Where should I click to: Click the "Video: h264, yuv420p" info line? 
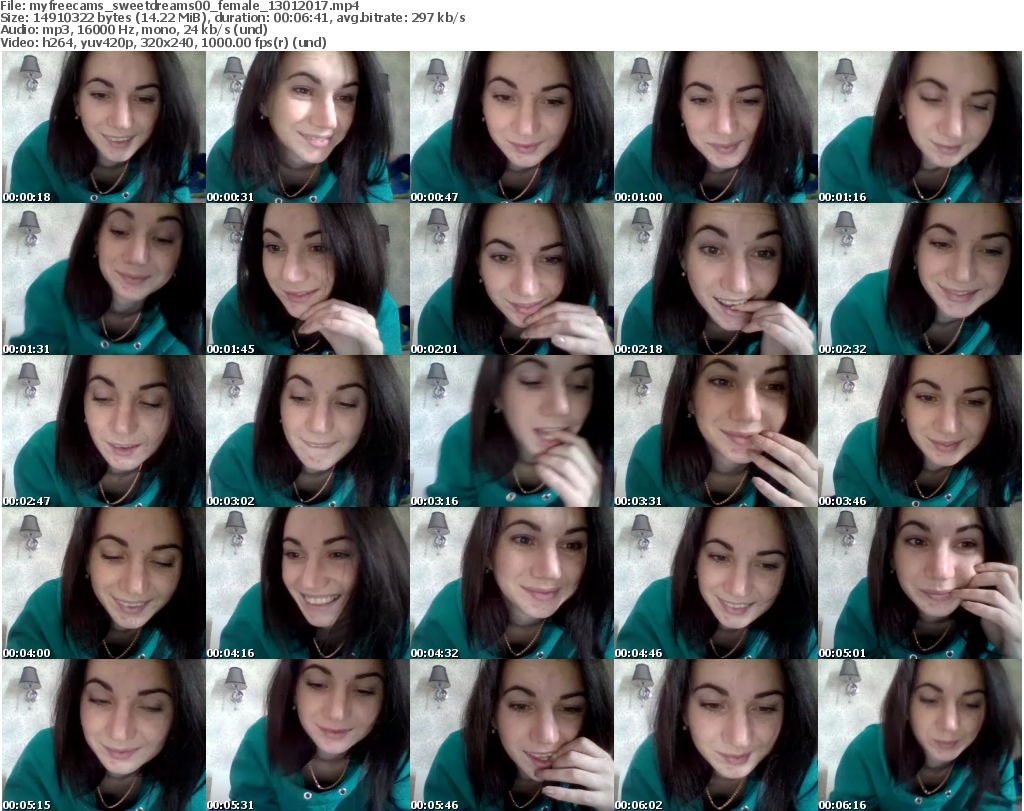[x=163, y=42]
